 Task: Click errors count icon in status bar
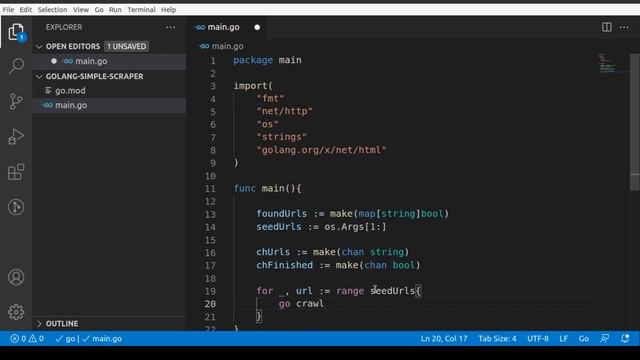(x=15, y=338)
